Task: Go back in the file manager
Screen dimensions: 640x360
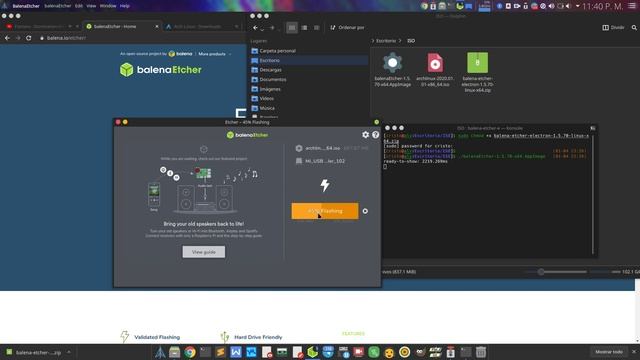Action: tap(255, 28)
